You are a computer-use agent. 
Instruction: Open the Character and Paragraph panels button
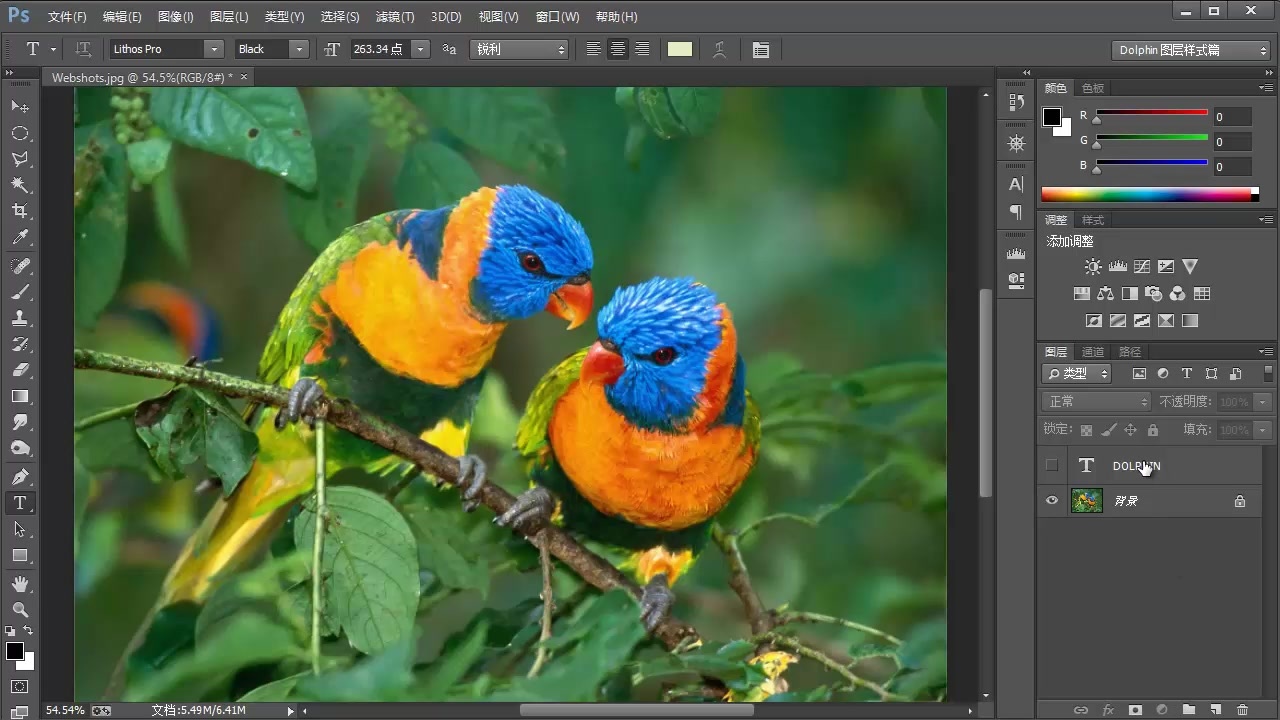coord(761,49)
